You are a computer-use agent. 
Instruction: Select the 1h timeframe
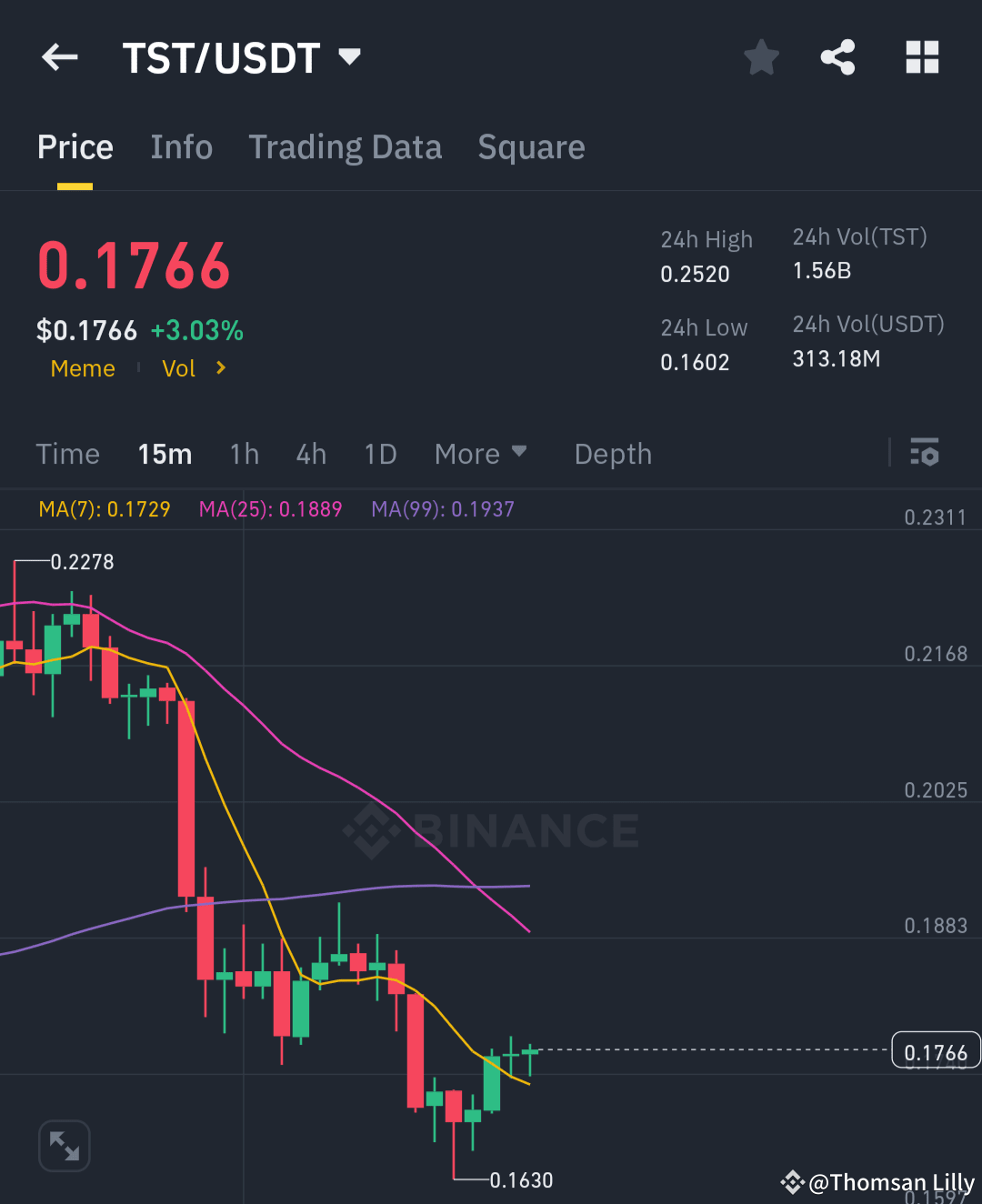pyautogui.click(x=244, y=454)
